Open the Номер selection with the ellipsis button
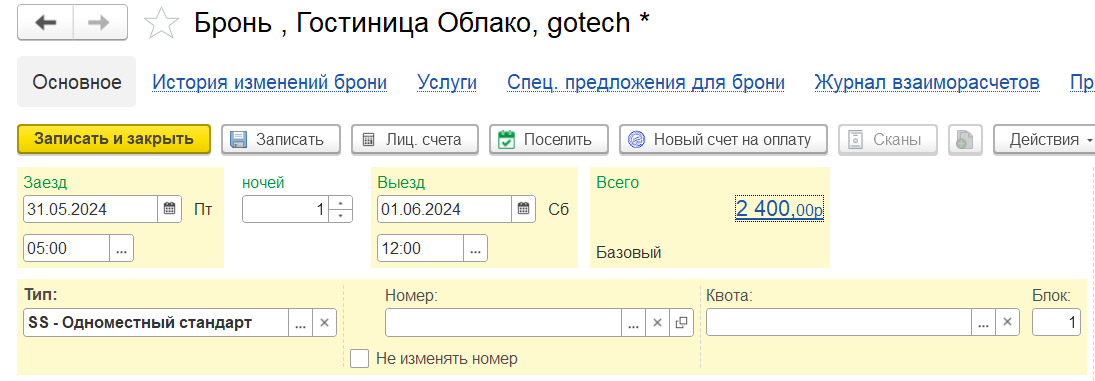 click(x=633, y=323)
